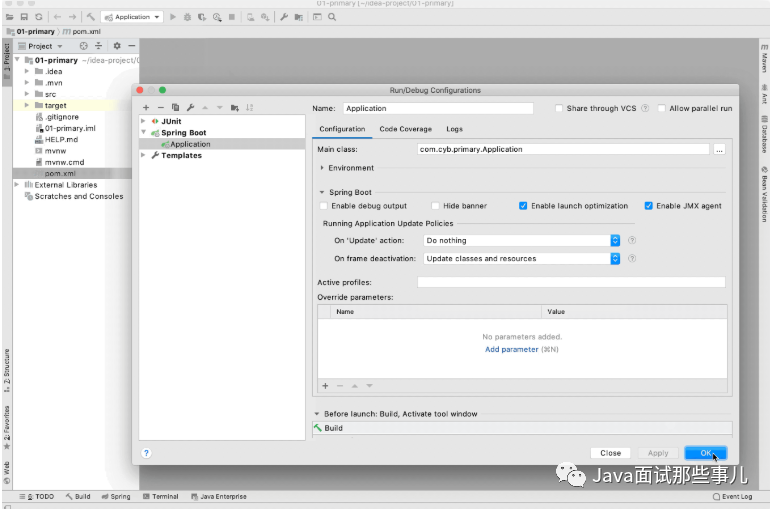This screenshot has height=509, width=773.
Task: Check the Hide banner option
Action: tap(435, 206)
